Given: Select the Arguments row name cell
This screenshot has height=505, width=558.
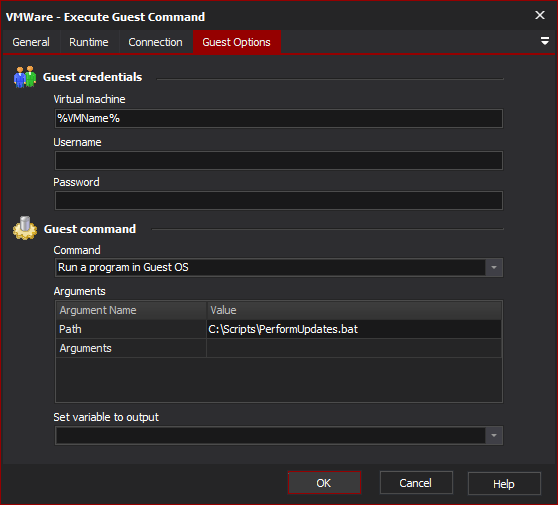Looking at the screenshot, I should coord(131,348).
